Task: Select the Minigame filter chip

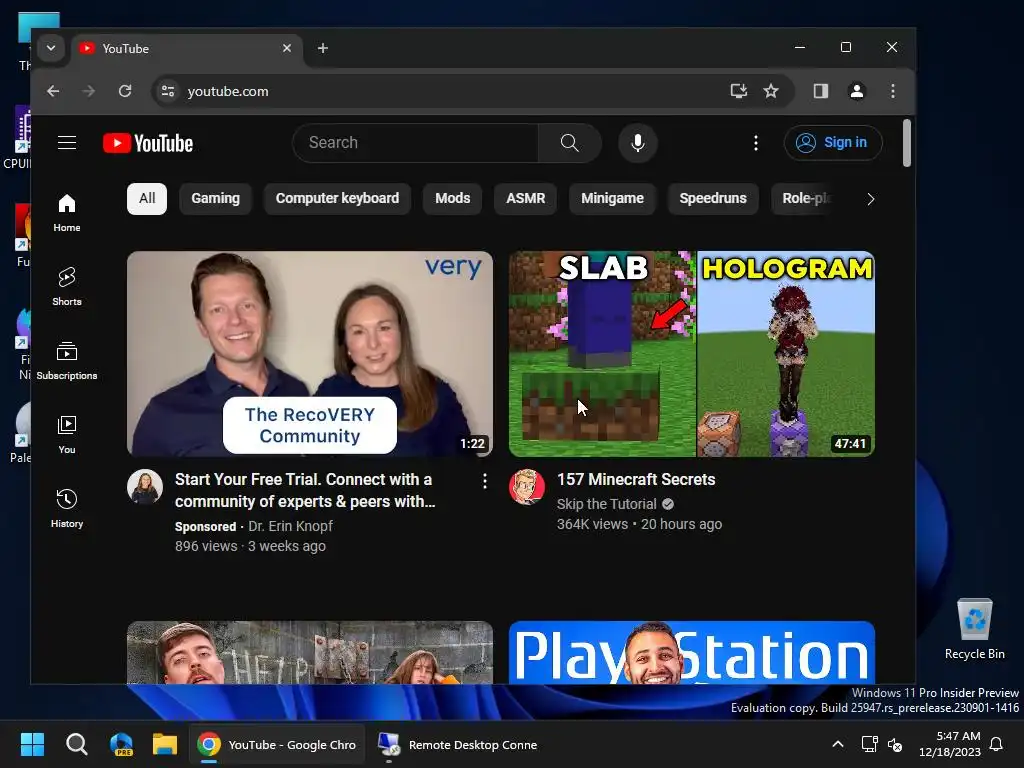Action: tap(613, 198)
